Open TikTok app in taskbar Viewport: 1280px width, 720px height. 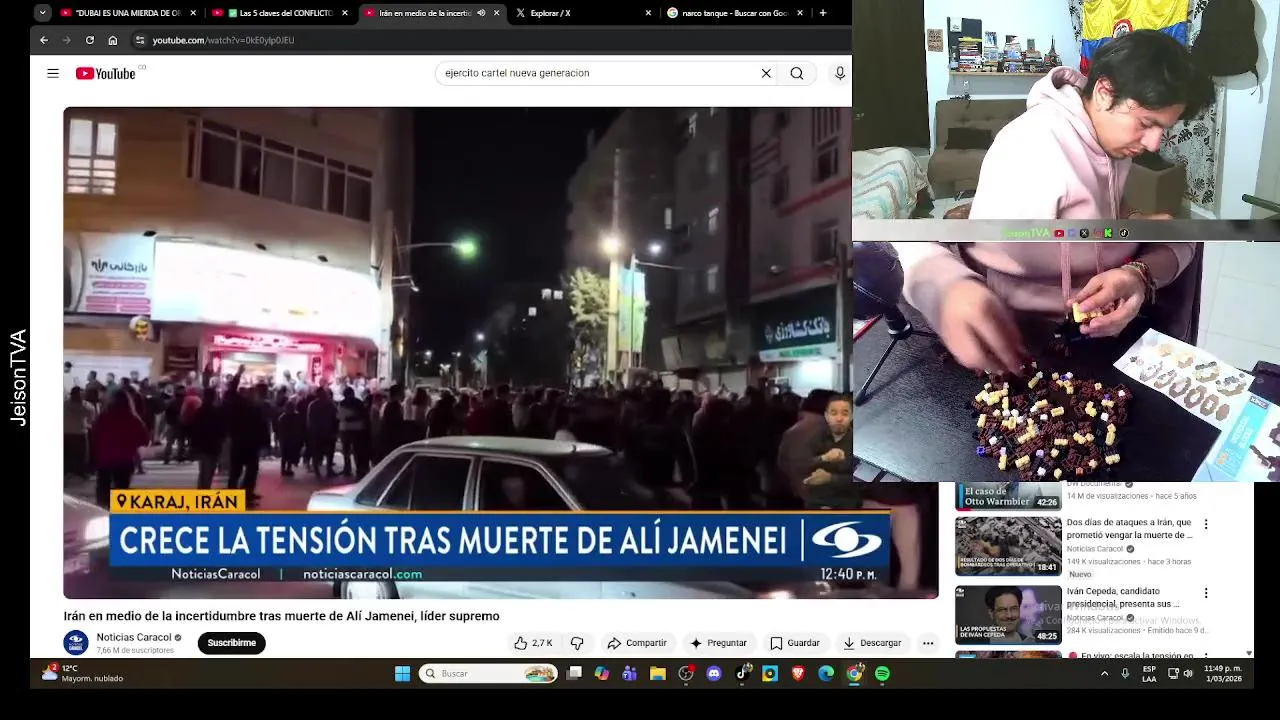click(742, 674)
